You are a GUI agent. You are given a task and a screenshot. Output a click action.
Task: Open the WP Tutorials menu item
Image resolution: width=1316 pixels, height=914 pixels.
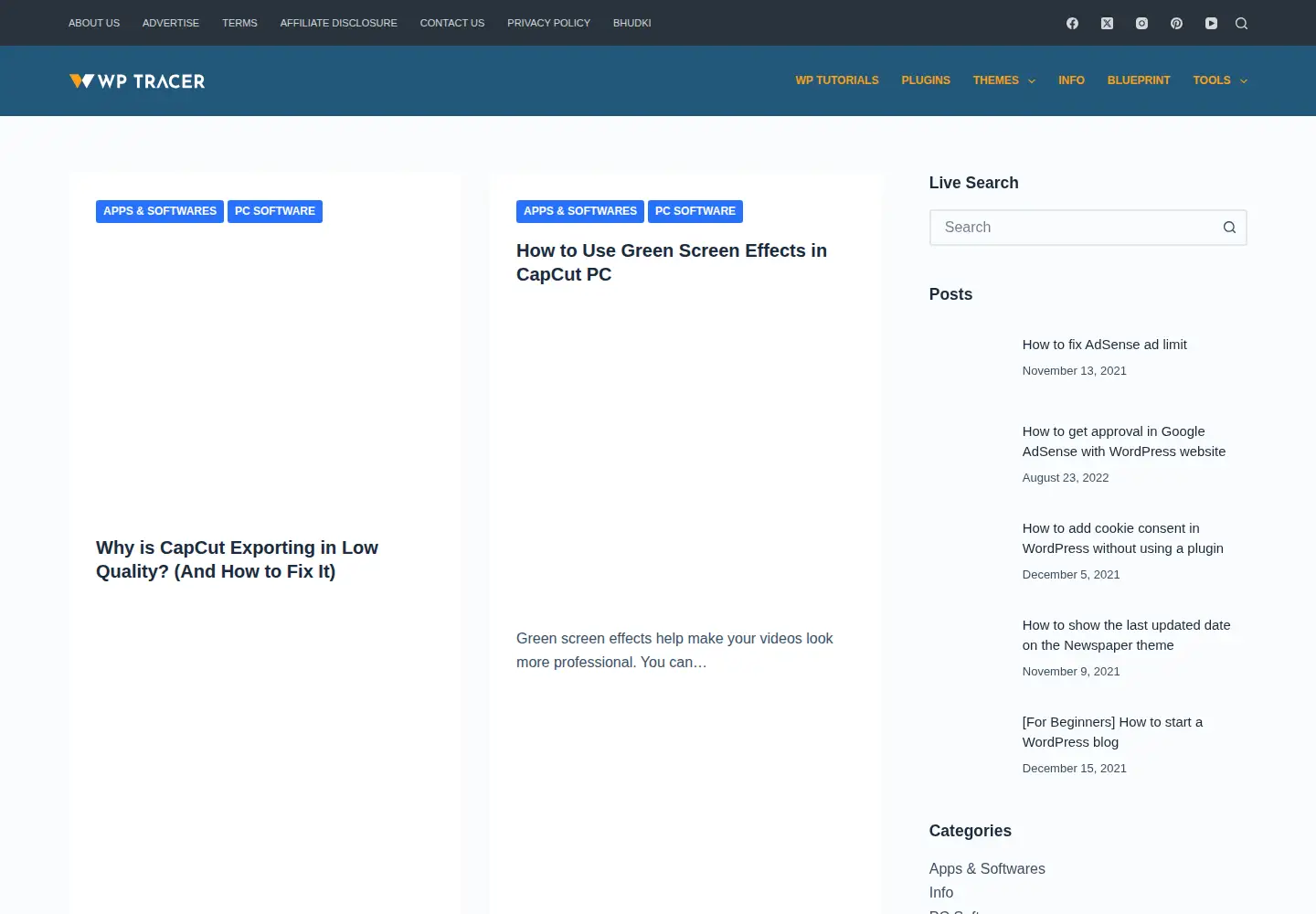coord(837,80)
